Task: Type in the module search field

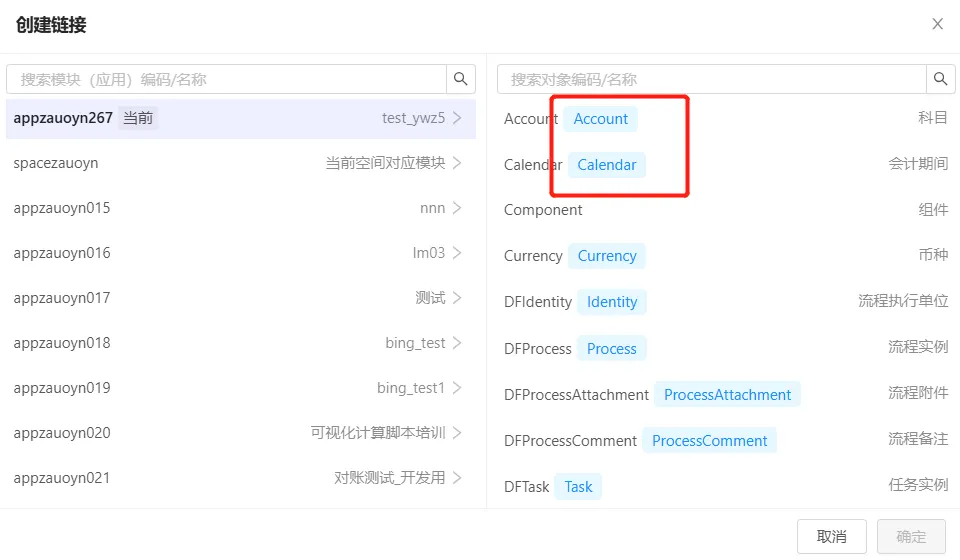Action: tap(227, 79)
